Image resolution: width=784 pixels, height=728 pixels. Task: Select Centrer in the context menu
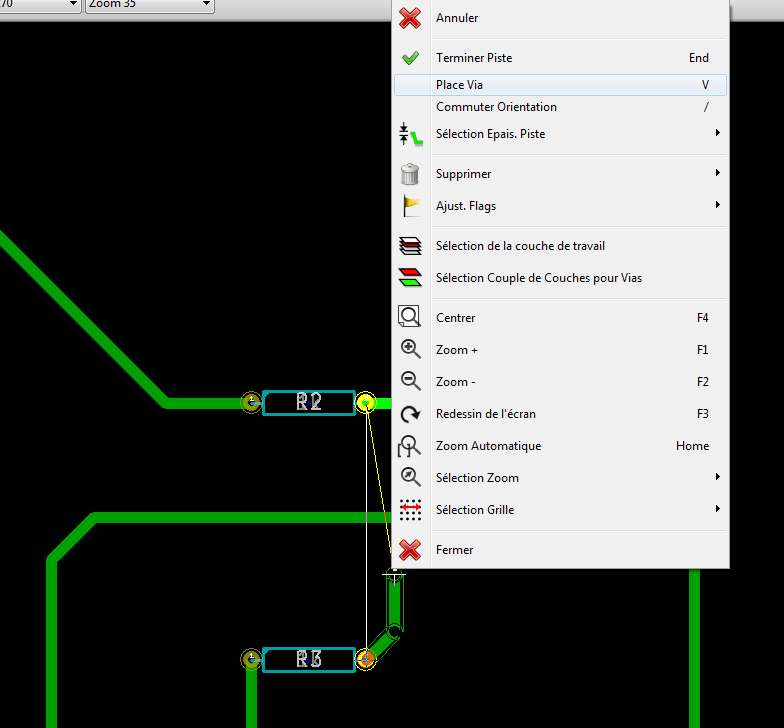point(560,318)
